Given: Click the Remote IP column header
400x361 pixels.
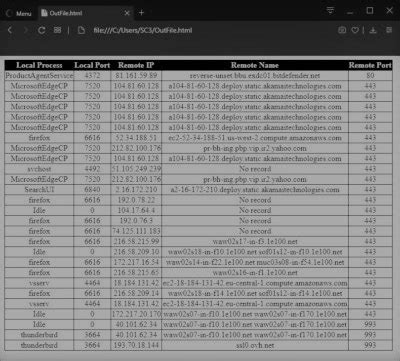Looking at the screenshot, I should (136, 65).
